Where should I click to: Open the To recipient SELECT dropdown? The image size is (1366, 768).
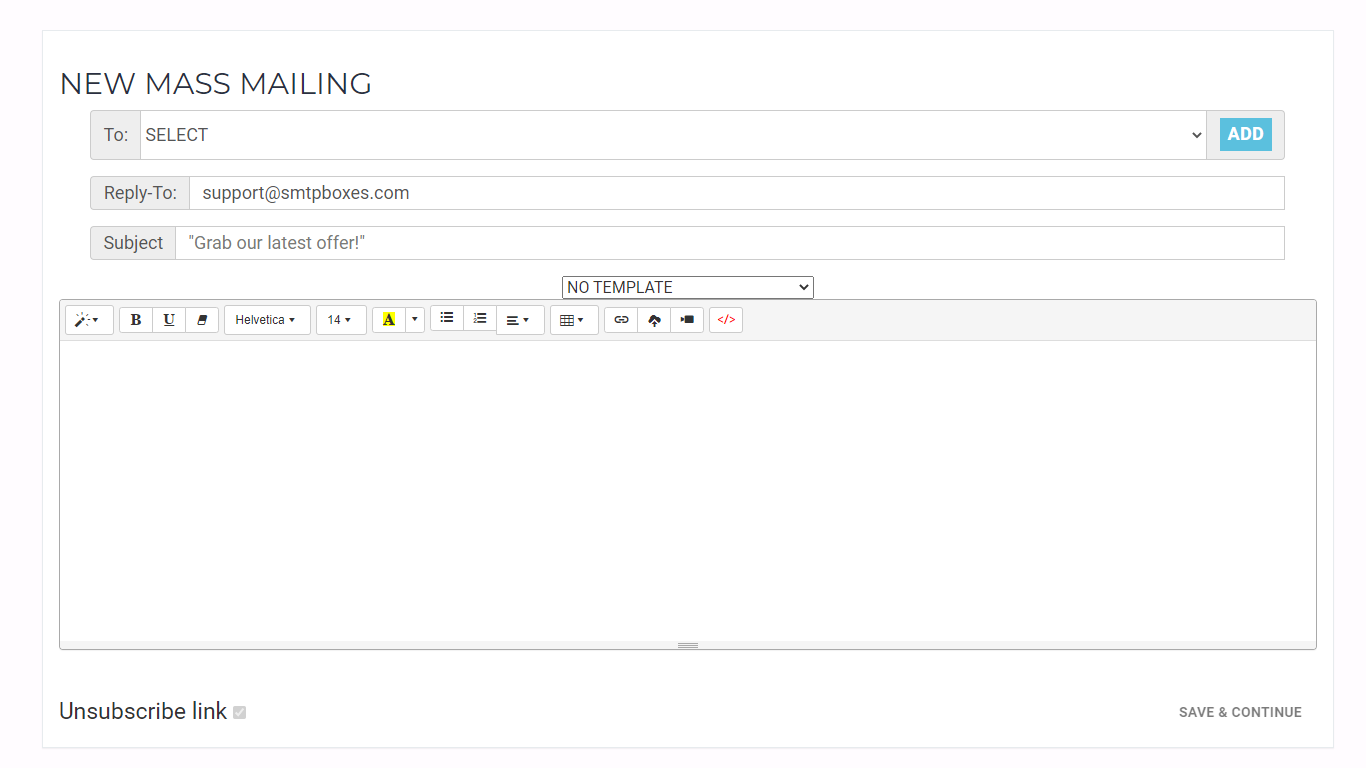(x=673, y=135)
